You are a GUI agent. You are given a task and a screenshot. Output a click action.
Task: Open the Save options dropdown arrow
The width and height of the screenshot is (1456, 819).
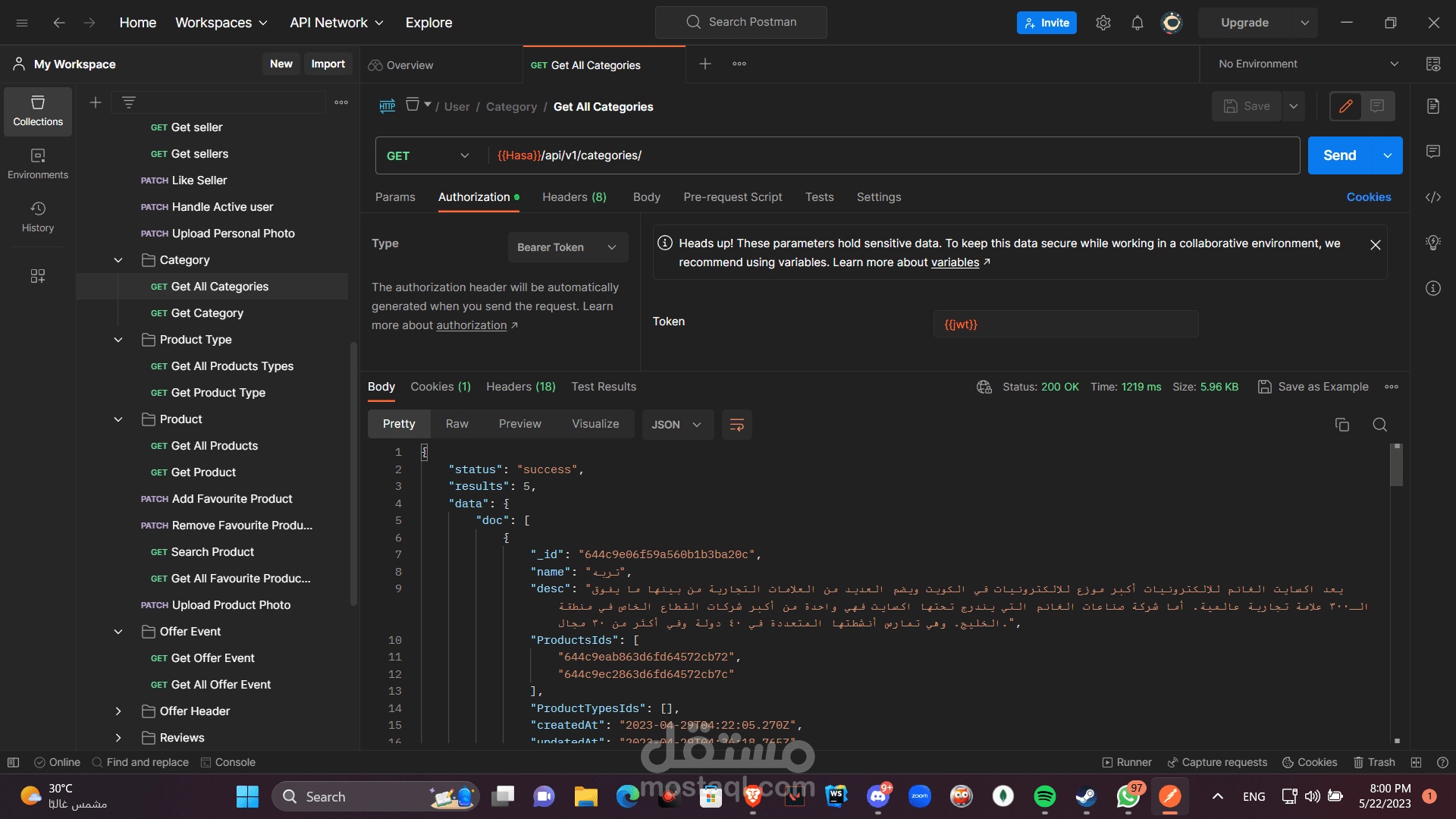1294,106
